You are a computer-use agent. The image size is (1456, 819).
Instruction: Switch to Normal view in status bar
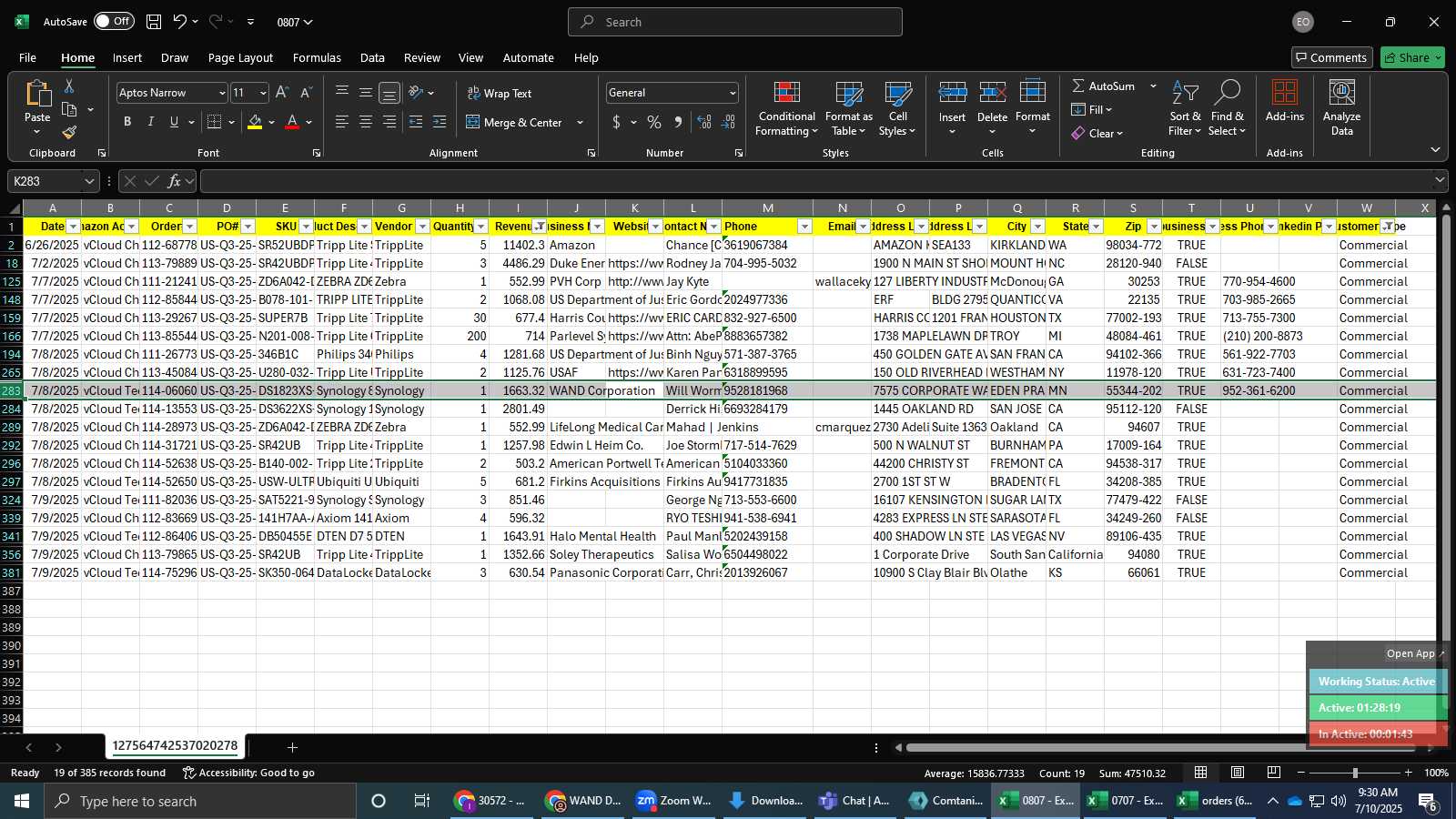pos(1201,773)
